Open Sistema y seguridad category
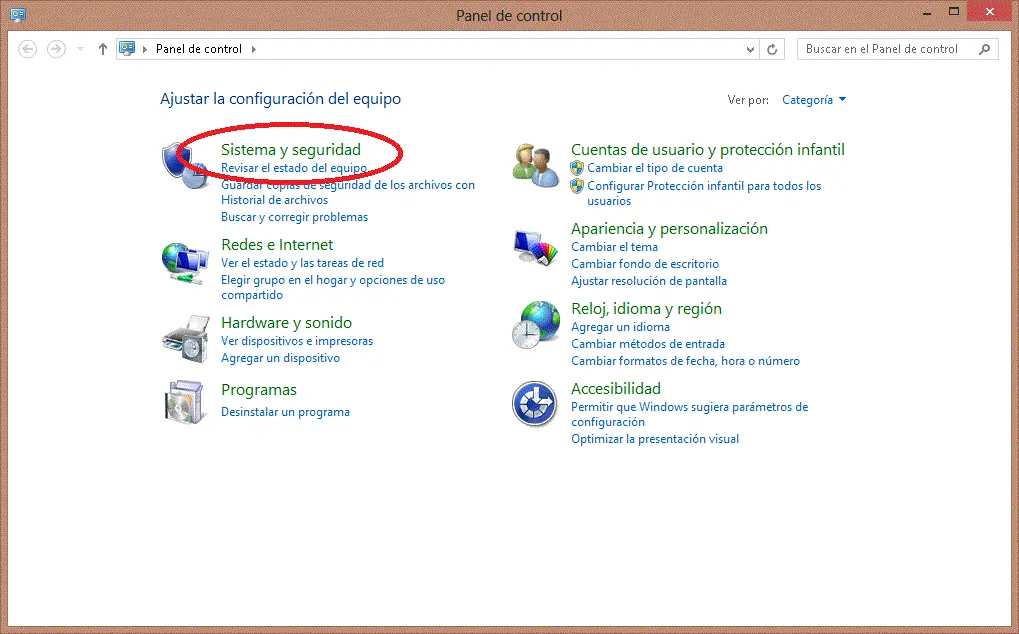 coord(290,149)
